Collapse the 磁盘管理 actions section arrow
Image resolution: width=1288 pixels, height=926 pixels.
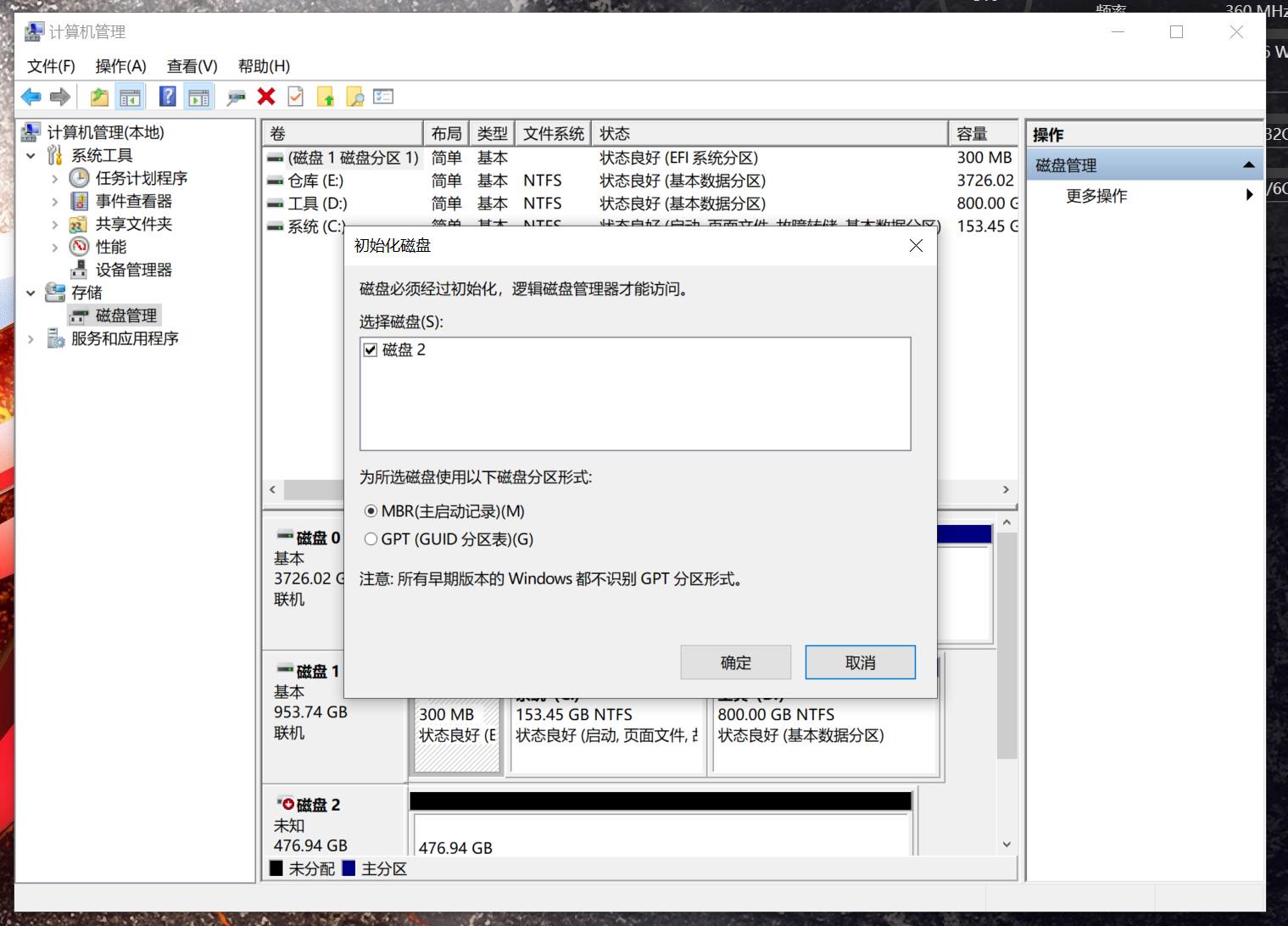click(x=1248, y=165)
